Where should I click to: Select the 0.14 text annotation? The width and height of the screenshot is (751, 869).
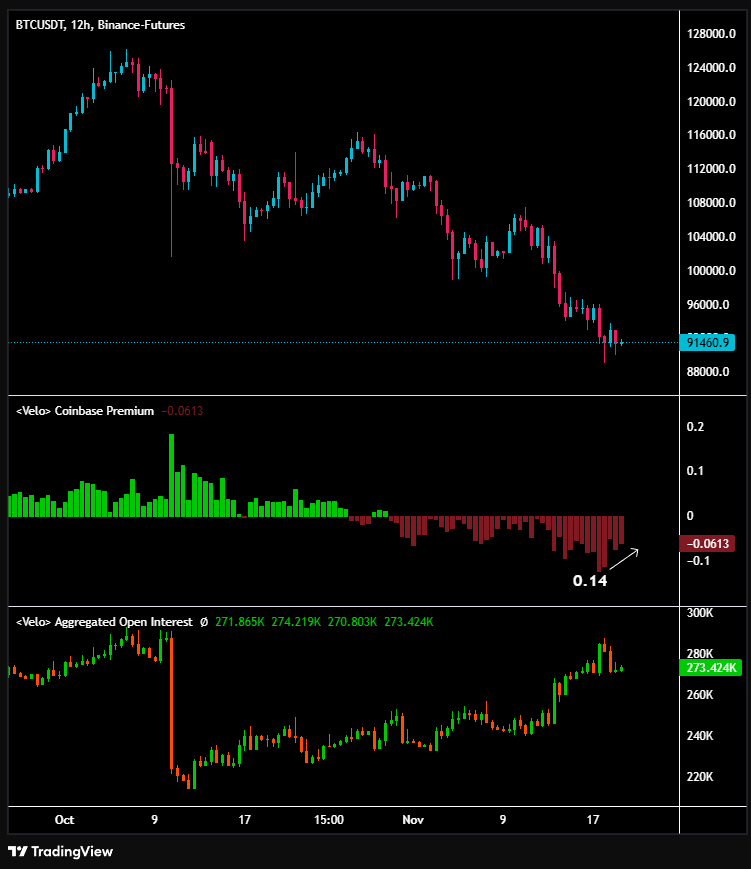(589, 580)
